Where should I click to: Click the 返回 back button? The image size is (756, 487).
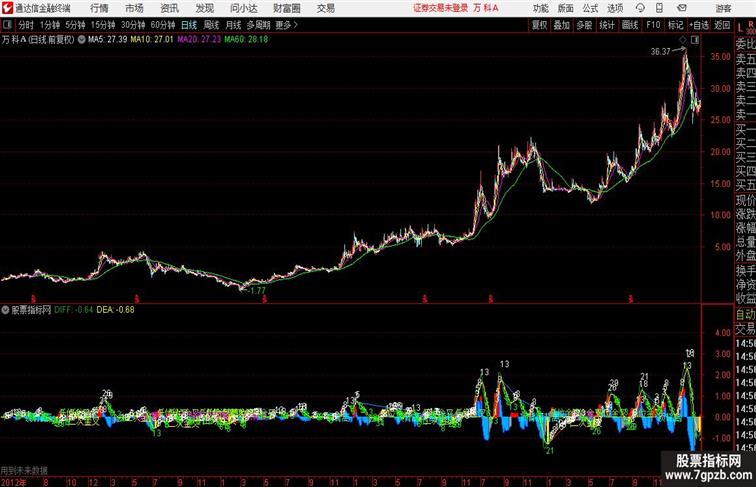[x=722, y=25]
